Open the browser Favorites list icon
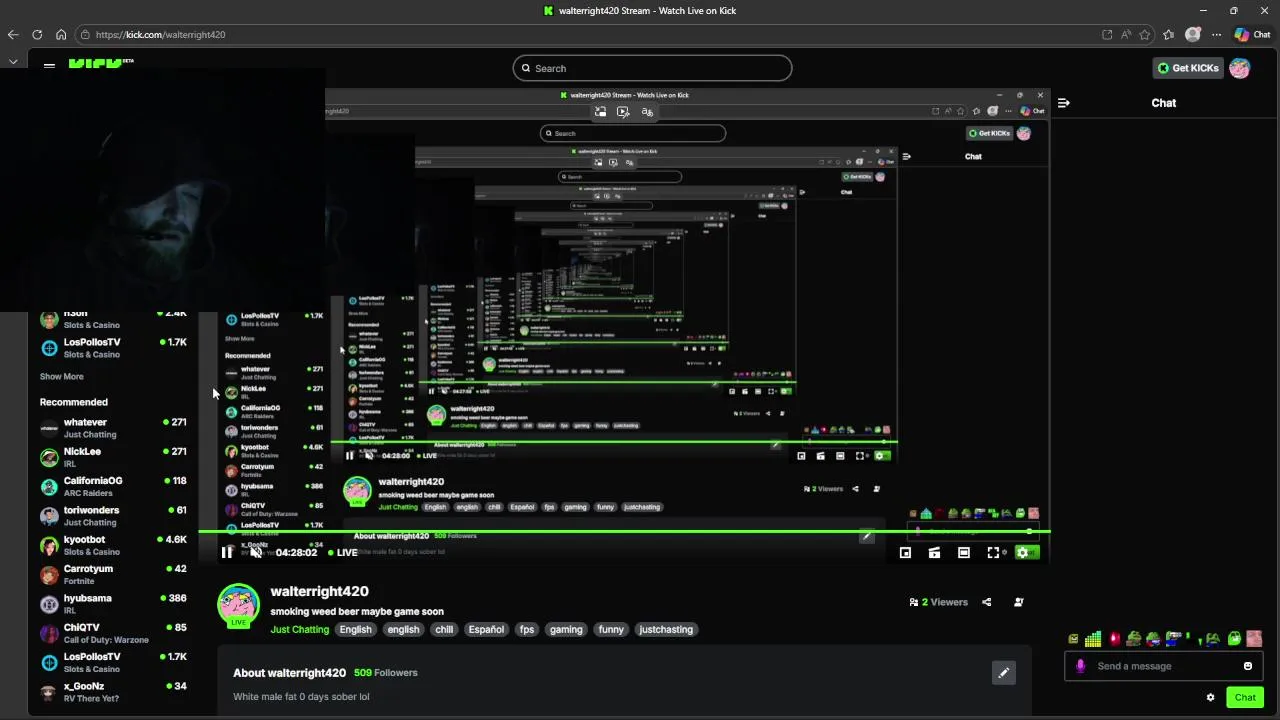Viewport: 1280px width, 720px height. click(1169, 34)
